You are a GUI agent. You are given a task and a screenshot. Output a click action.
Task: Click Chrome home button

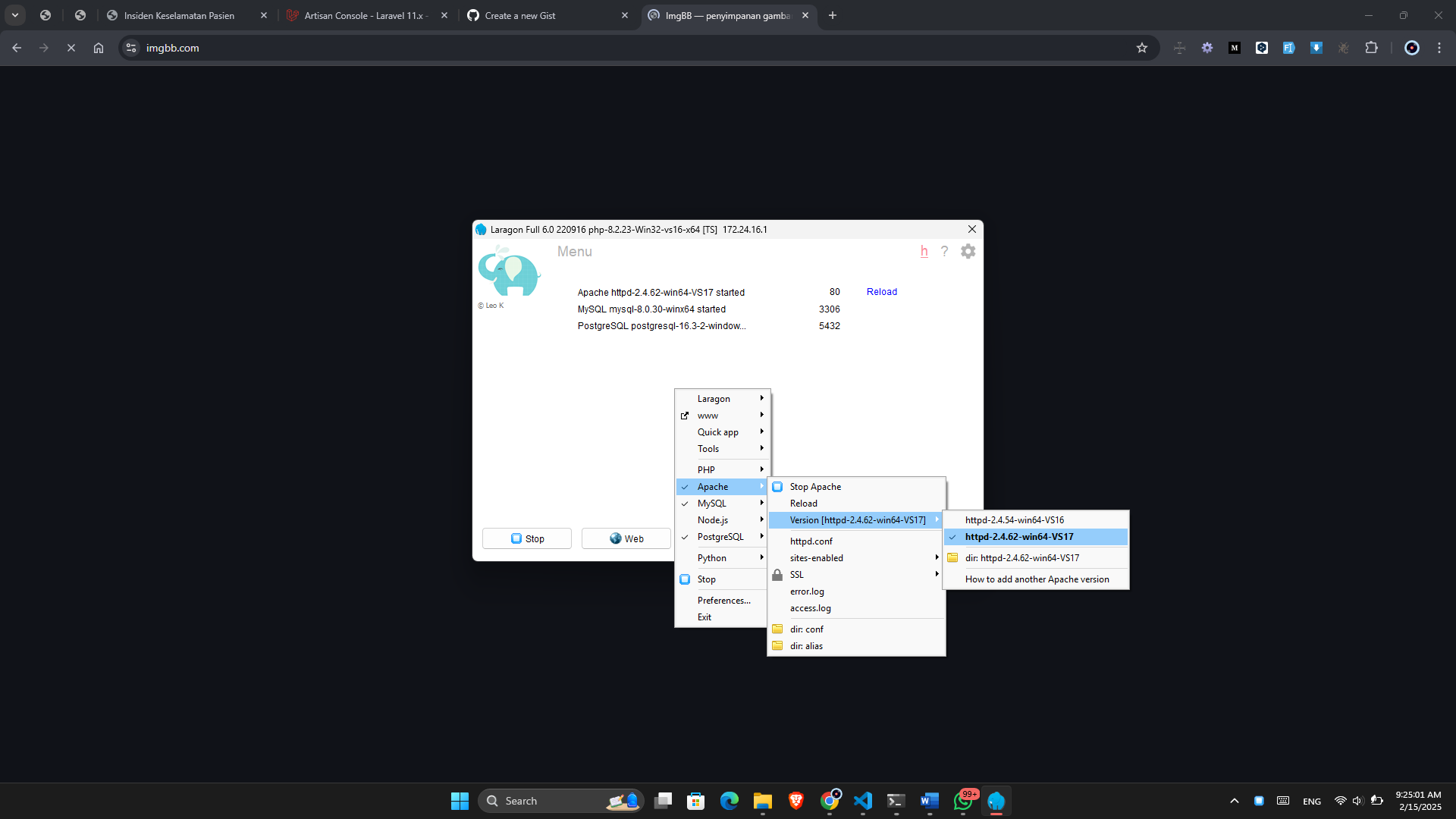click(99, 48)
